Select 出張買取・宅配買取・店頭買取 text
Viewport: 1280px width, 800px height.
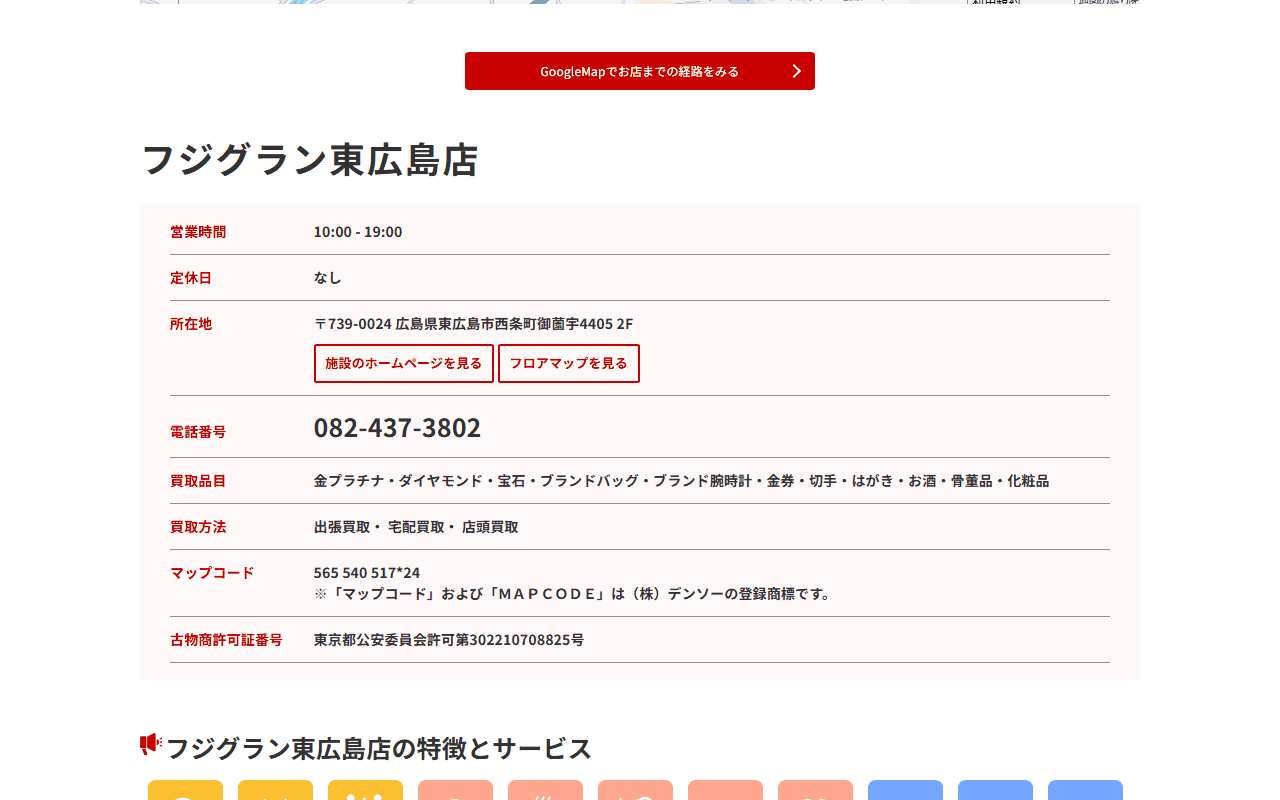[416, 527]
